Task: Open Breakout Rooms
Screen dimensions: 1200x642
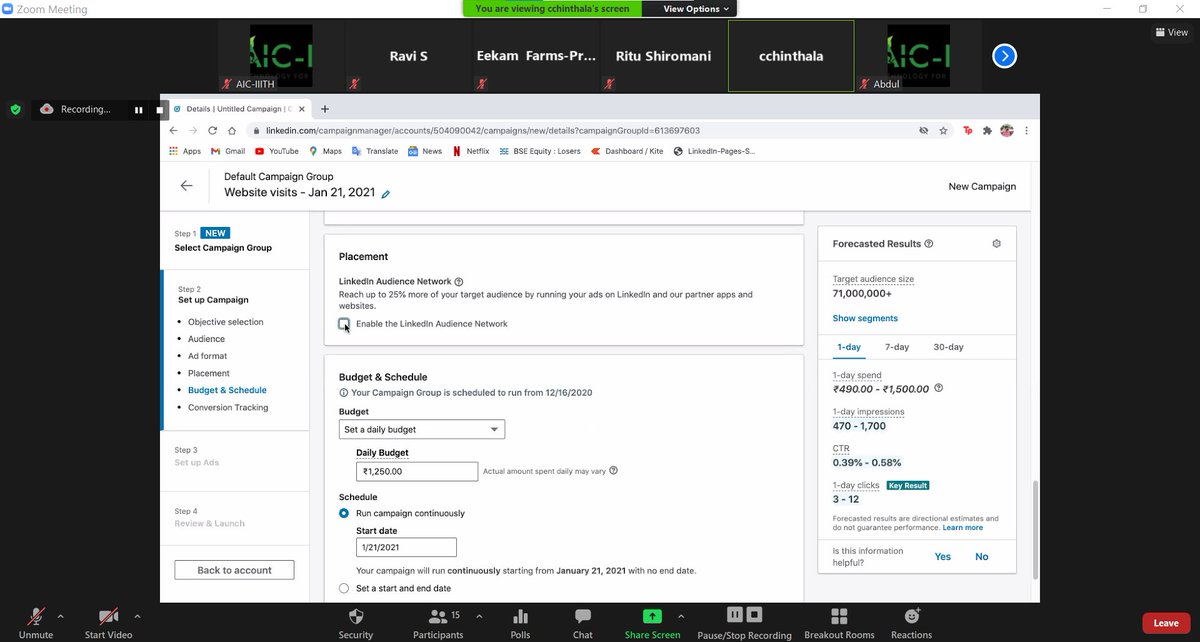Action: point(839,621)
